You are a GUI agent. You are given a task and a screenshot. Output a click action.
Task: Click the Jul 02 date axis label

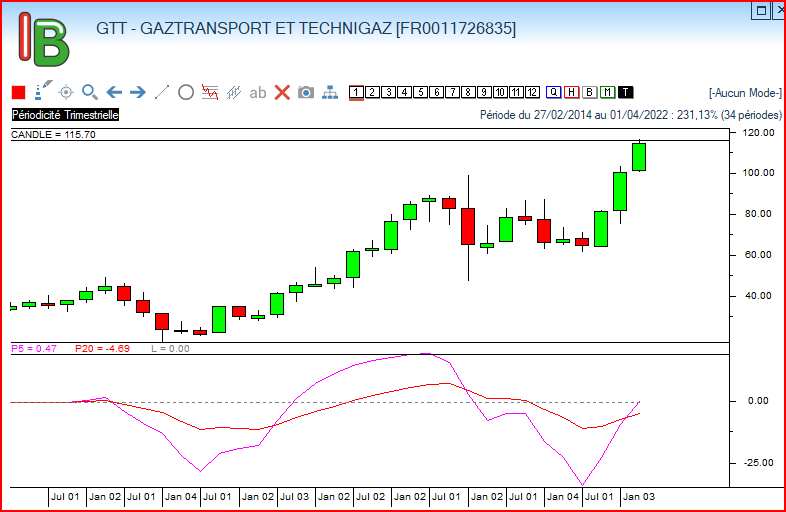point(370,497)
